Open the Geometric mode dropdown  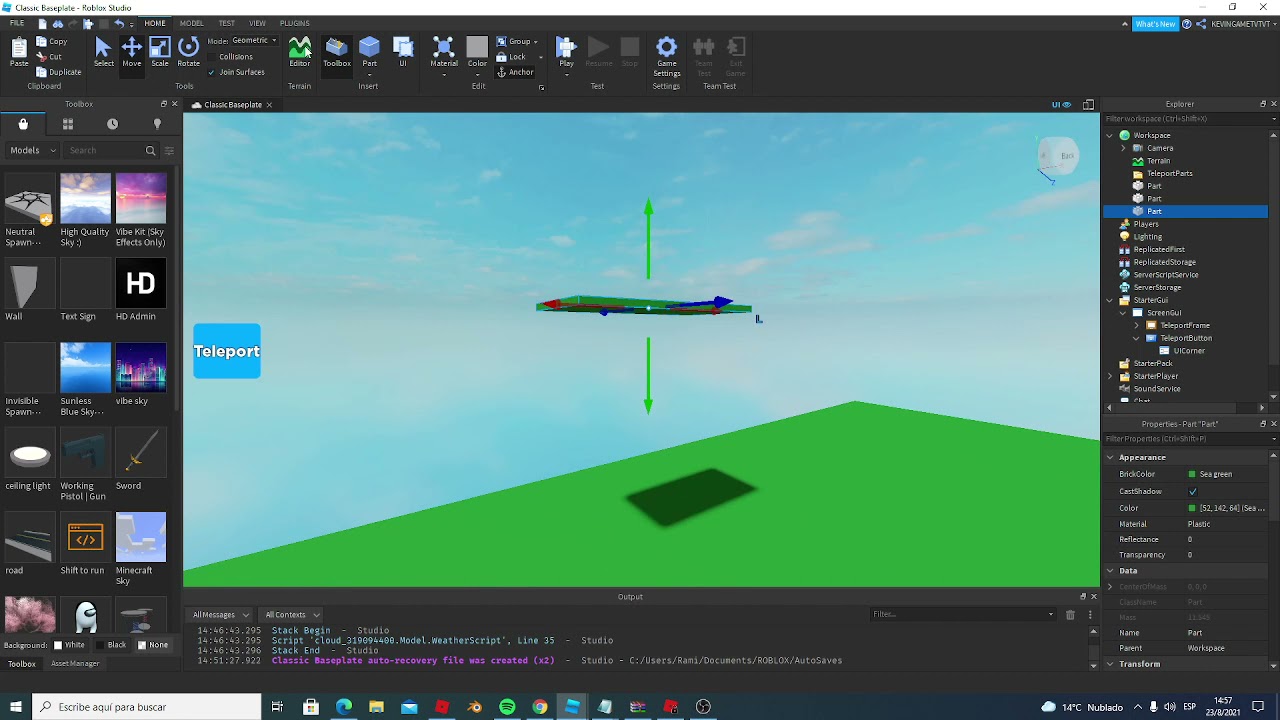[x=254, y=41]
